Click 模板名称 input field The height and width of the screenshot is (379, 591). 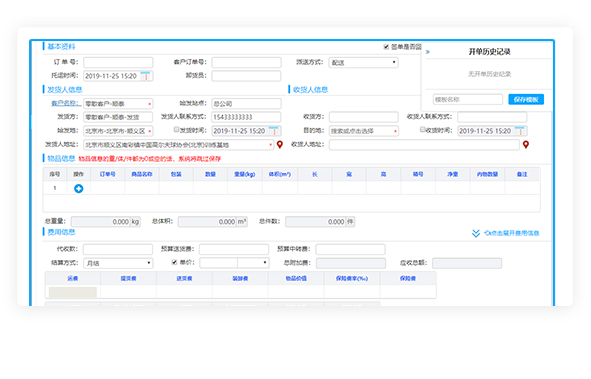(468, 99)
